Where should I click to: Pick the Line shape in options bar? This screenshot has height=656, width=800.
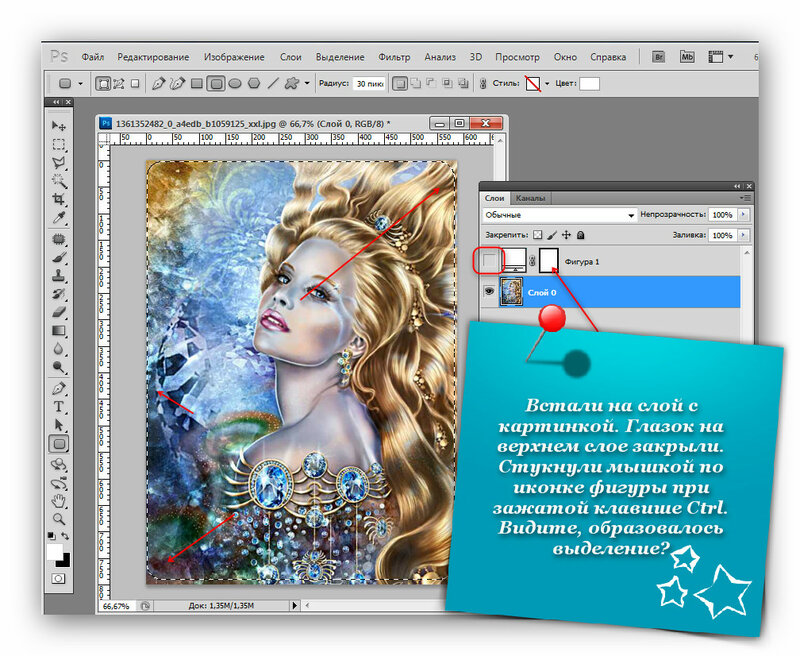(x=273, y=83)
